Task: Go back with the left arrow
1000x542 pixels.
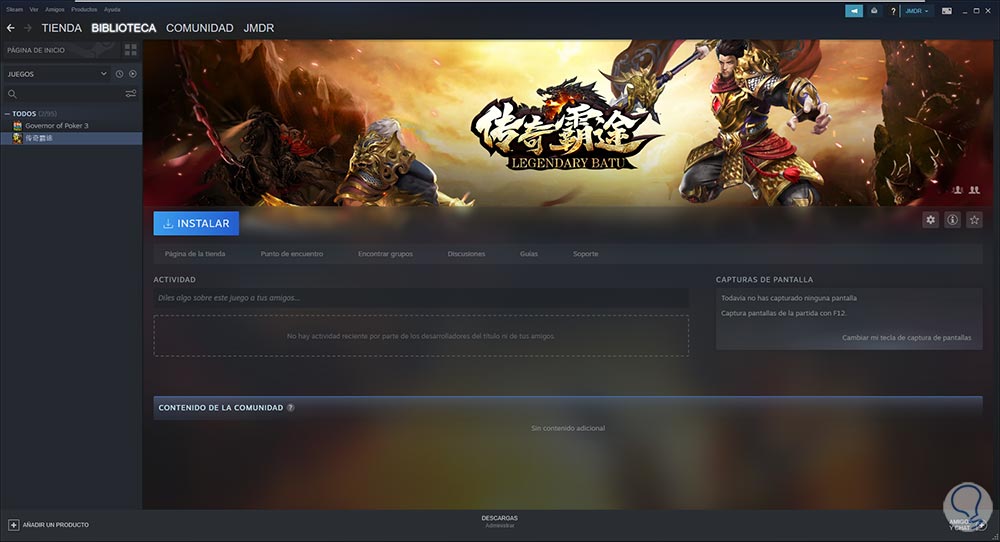Action: pyautogui.click(x=10, y=28)
